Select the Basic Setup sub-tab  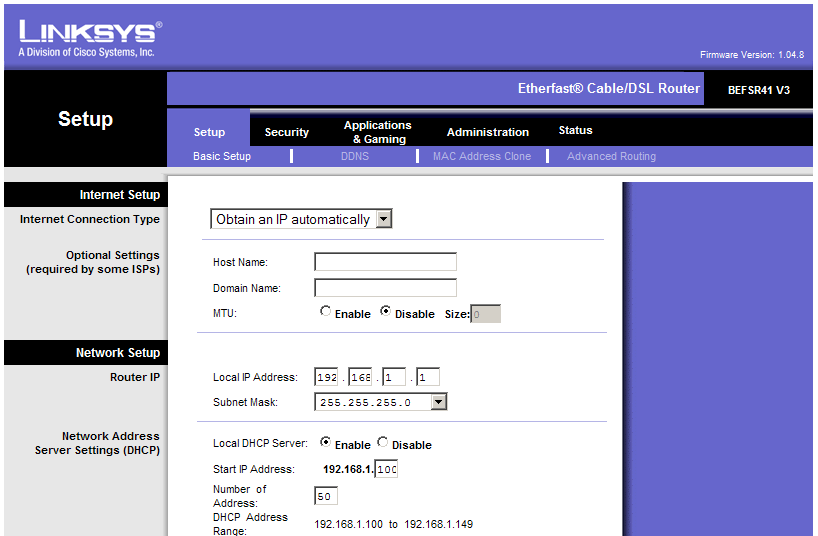[222, 156]
